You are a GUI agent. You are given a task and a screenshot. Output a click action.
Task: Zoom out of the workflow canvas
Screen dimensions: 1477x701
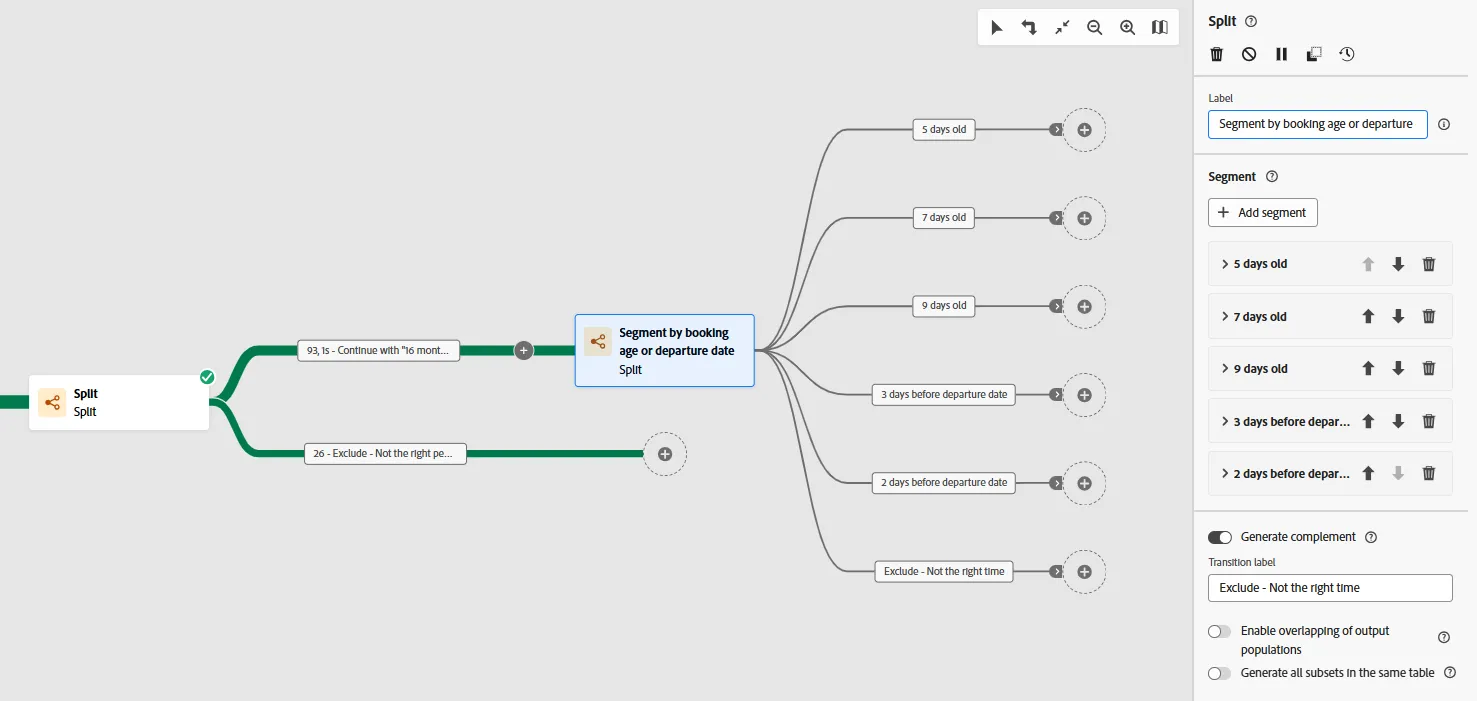click(x=1095, y=28)
